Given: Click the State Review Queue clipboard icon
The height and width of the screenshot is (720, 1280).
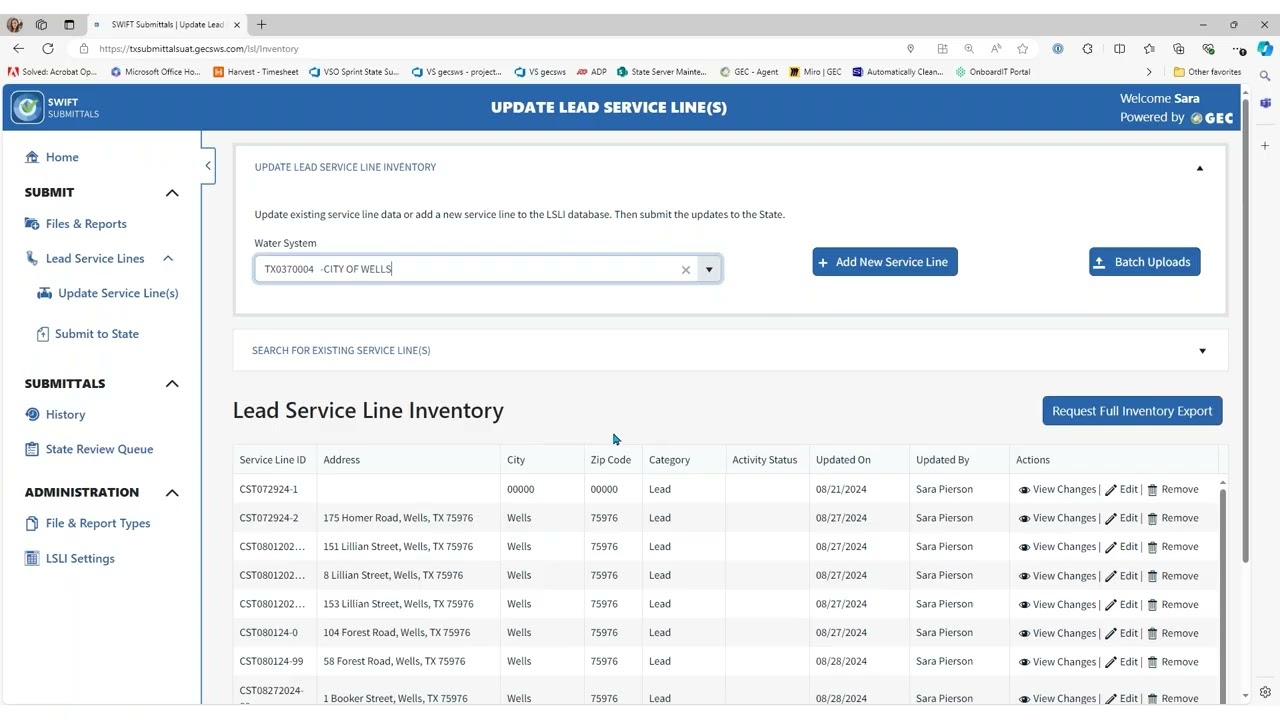Looking at the screenshot, I should pos(32,449).
